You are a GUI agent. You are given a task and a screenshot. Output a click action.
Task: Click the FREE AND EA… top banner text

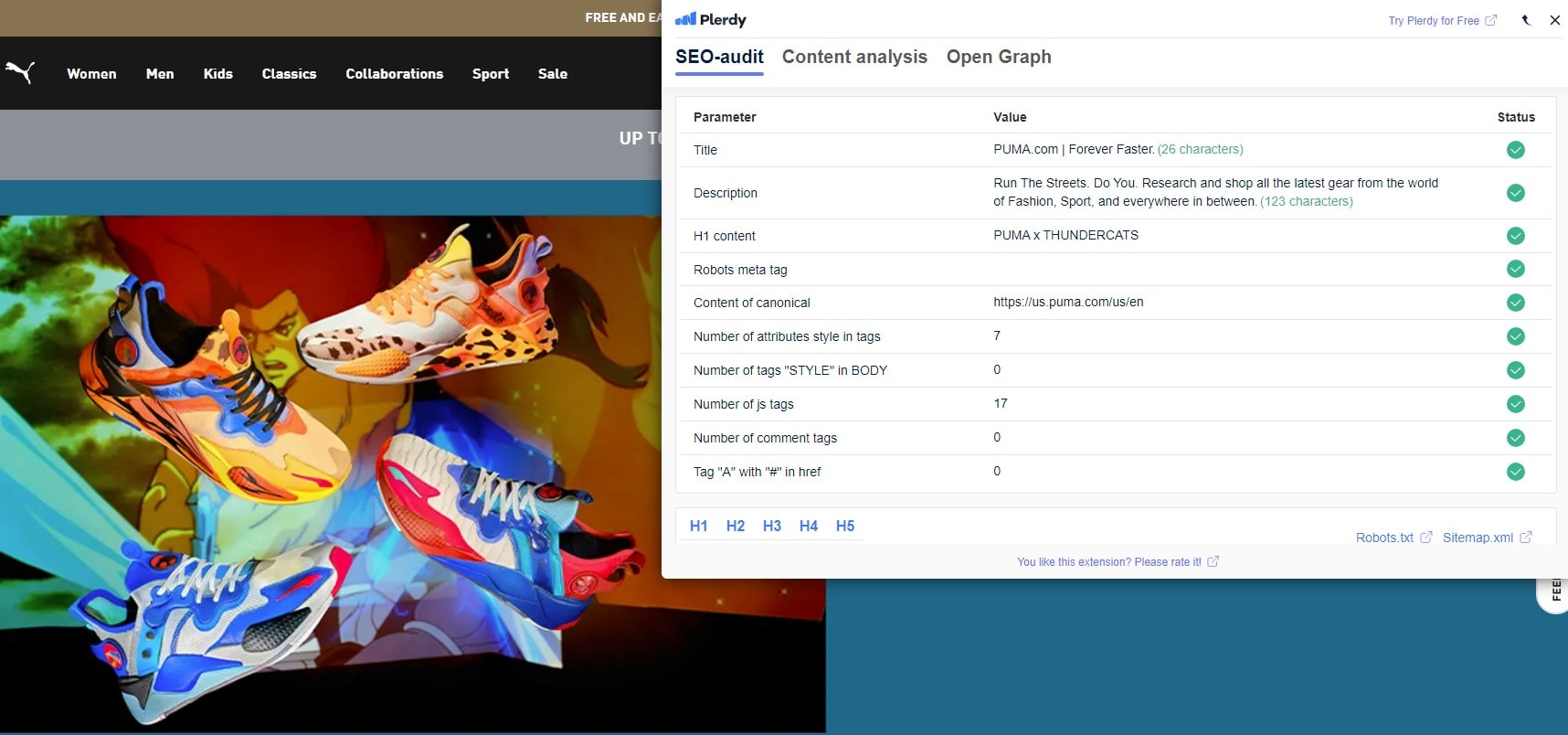click(623, 17)
